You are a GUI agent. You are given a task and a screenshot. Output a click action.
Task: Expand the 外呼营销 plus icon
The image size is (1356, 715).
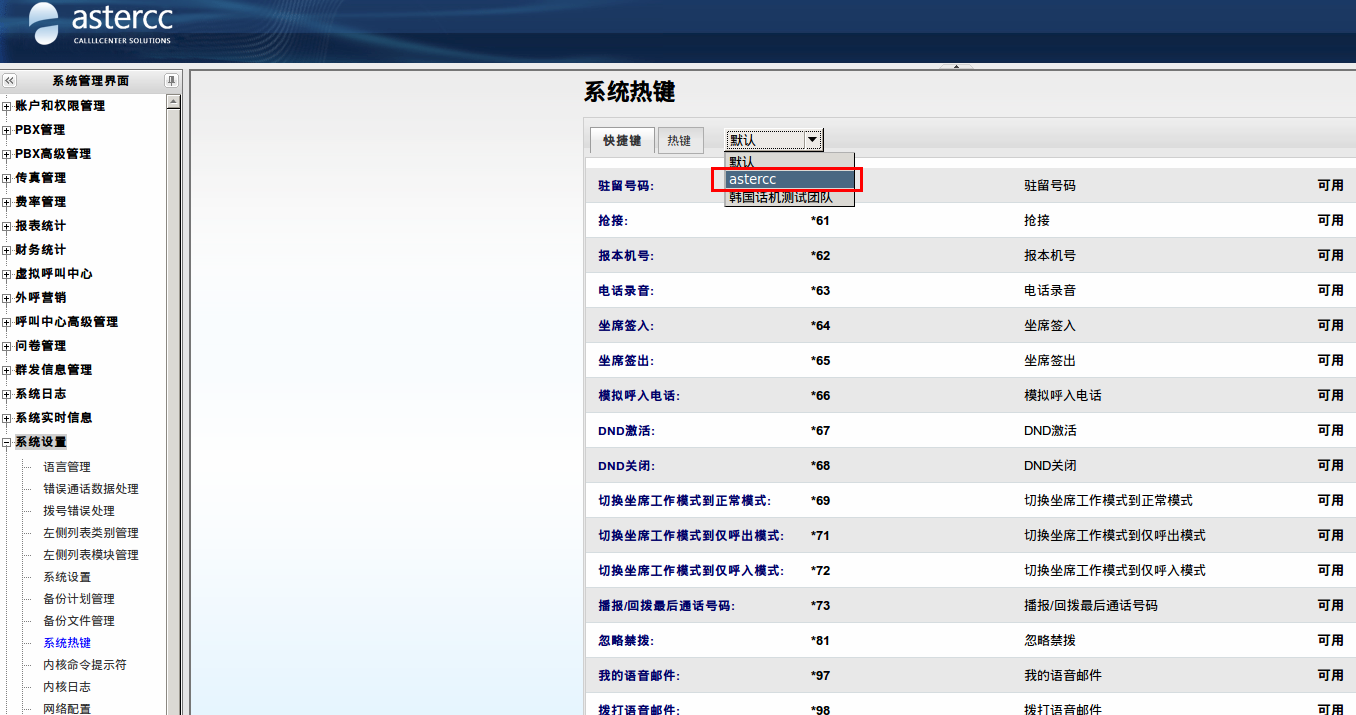point(7,298)
